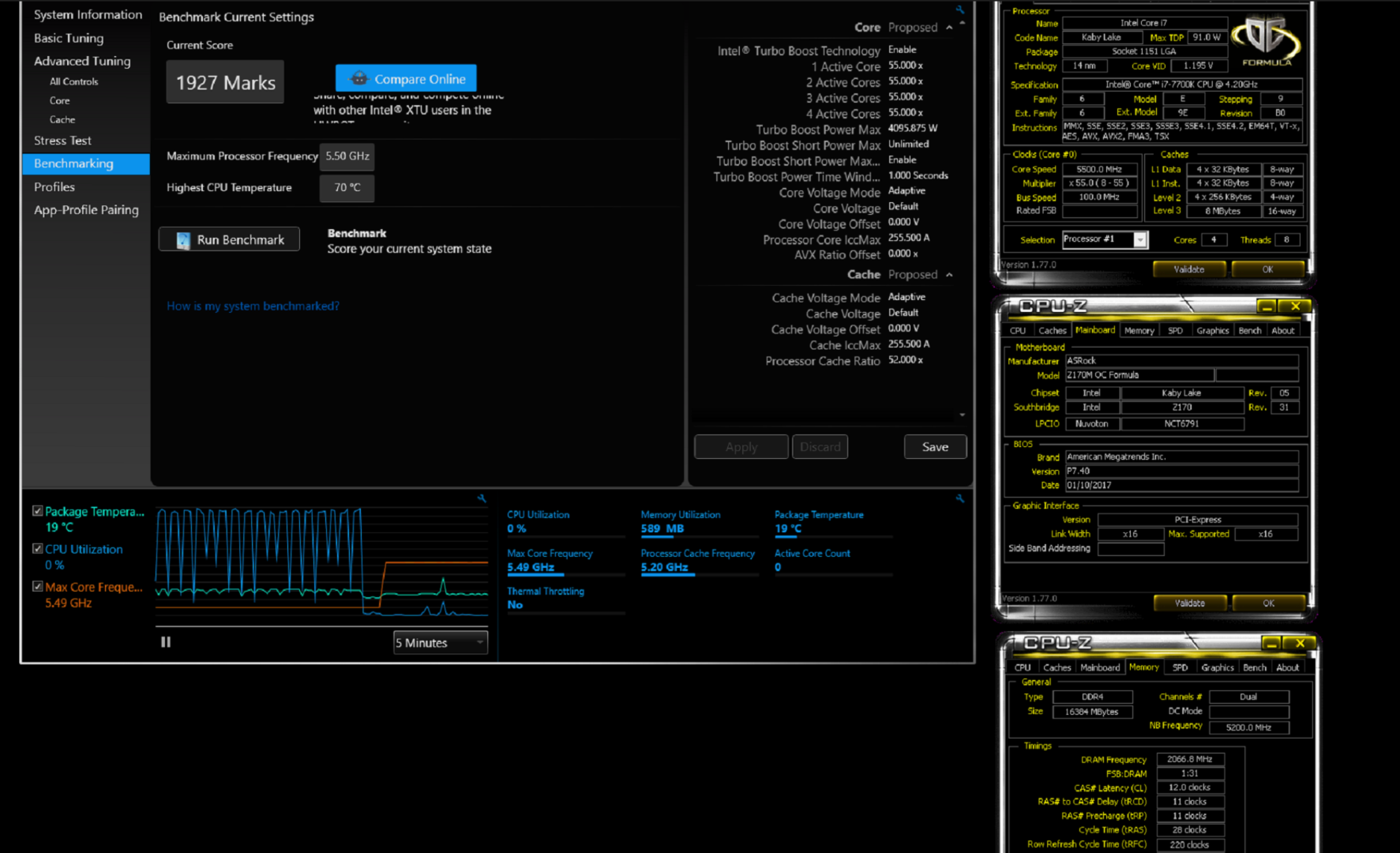
Task: Click the Run Benchmark icon
Action: (183, 240)
